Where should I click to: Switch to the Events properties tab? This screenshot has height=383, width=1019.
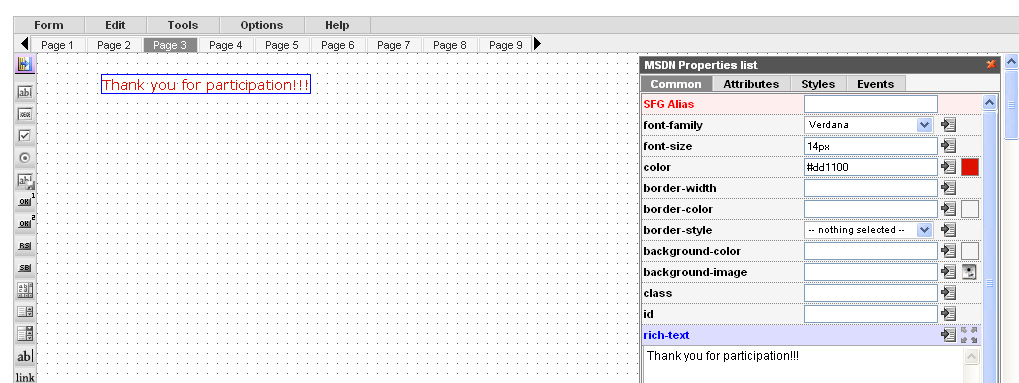tap(875, 84)
